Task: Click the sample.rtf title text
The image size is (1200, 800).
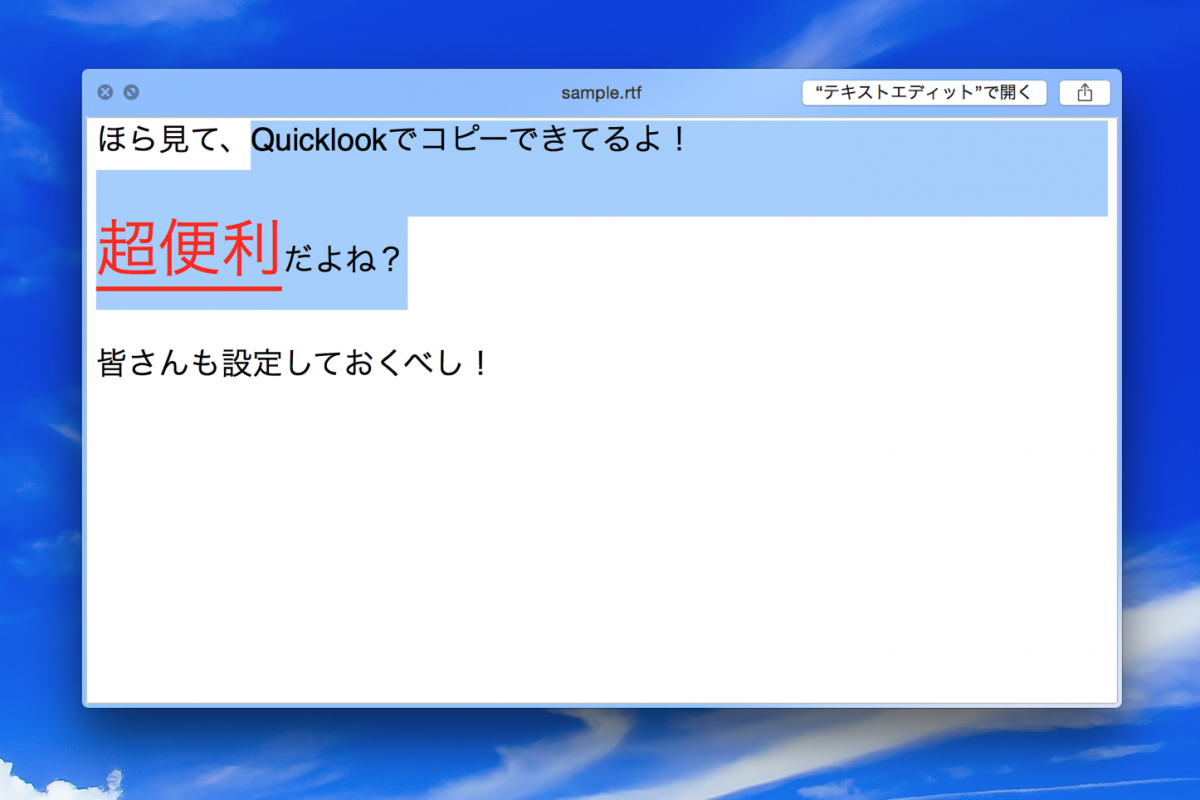Action: pyautogui.click(x=601, y=91)
